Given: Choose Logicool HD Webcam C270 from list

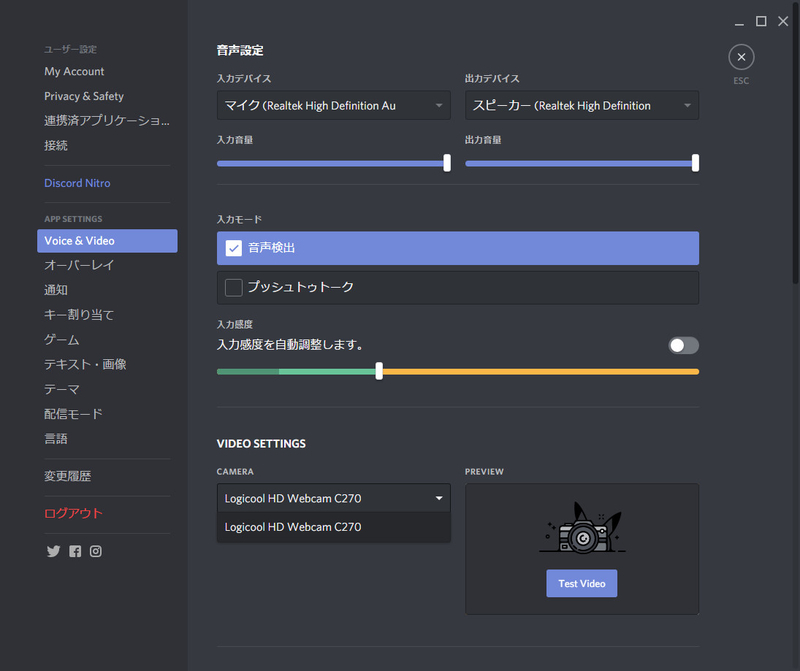Looking at the screenshot, I should click(334, 527).
